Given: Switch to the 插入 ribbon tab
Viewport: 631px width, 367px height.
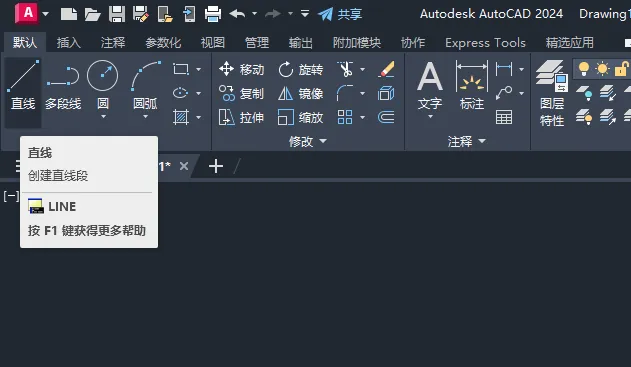Looking at the screenshot, I should (68, 42).
